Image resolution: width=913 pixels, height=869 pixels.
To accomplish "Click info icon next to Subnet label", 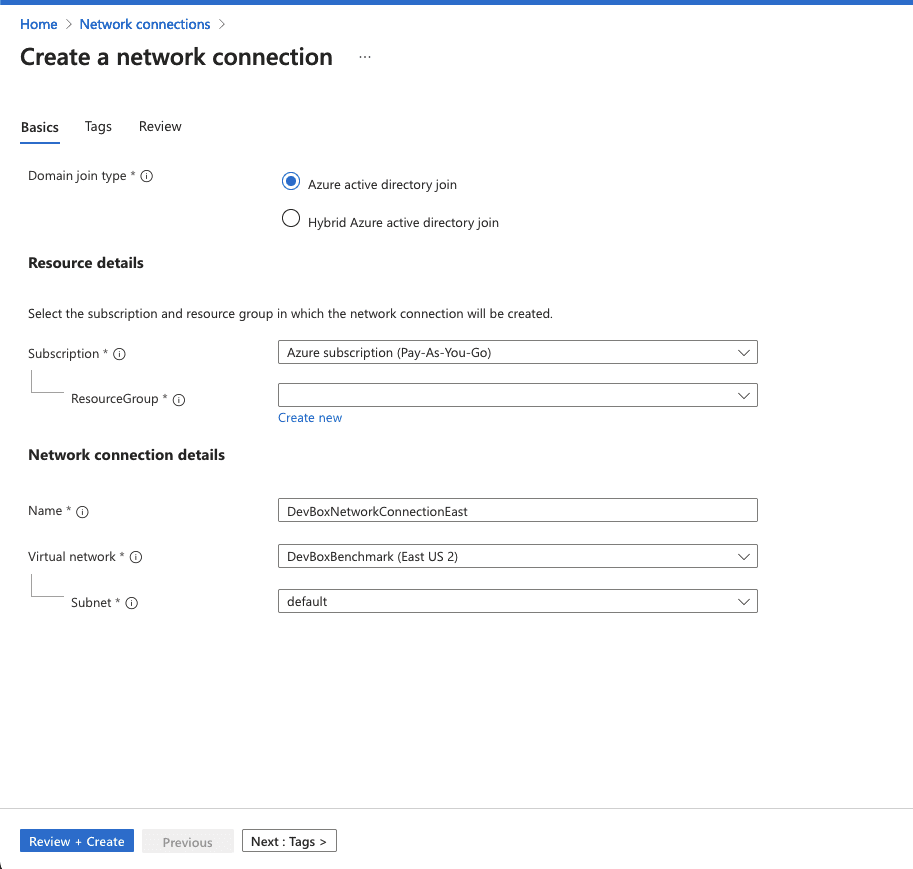I will [131, 603].
